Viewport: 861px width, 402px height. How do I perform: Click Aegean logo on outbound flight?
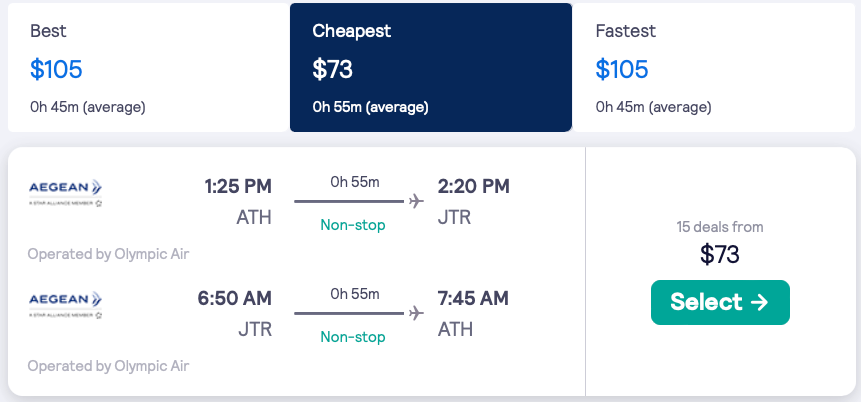[x=65, y=190]
